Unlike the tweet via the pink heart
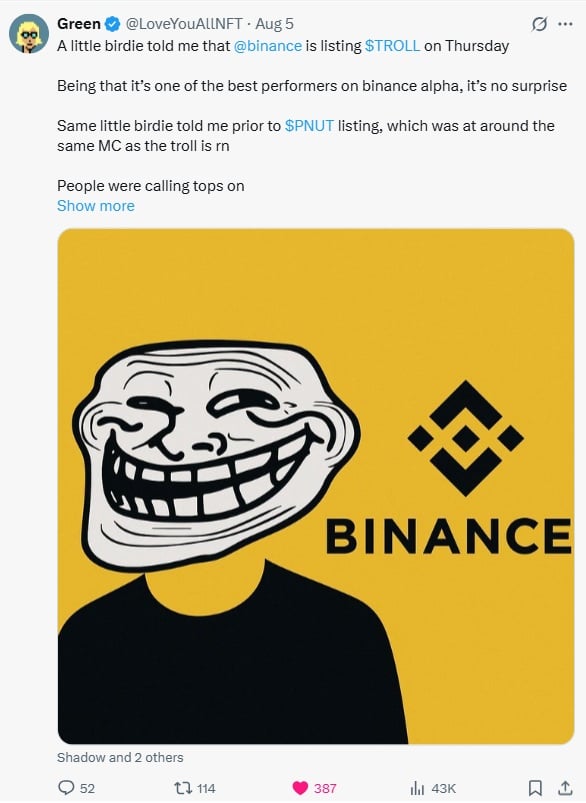Image resolution: width=586 pixels, height=803 pixels. point(300,788)
